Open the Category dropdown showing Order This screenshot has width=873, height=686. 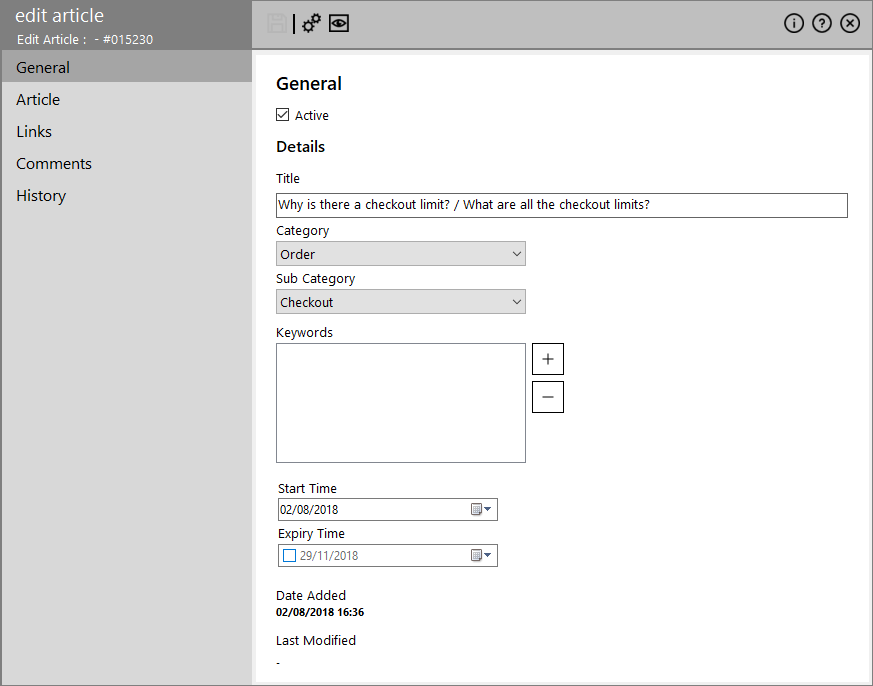tap(401, 254)
